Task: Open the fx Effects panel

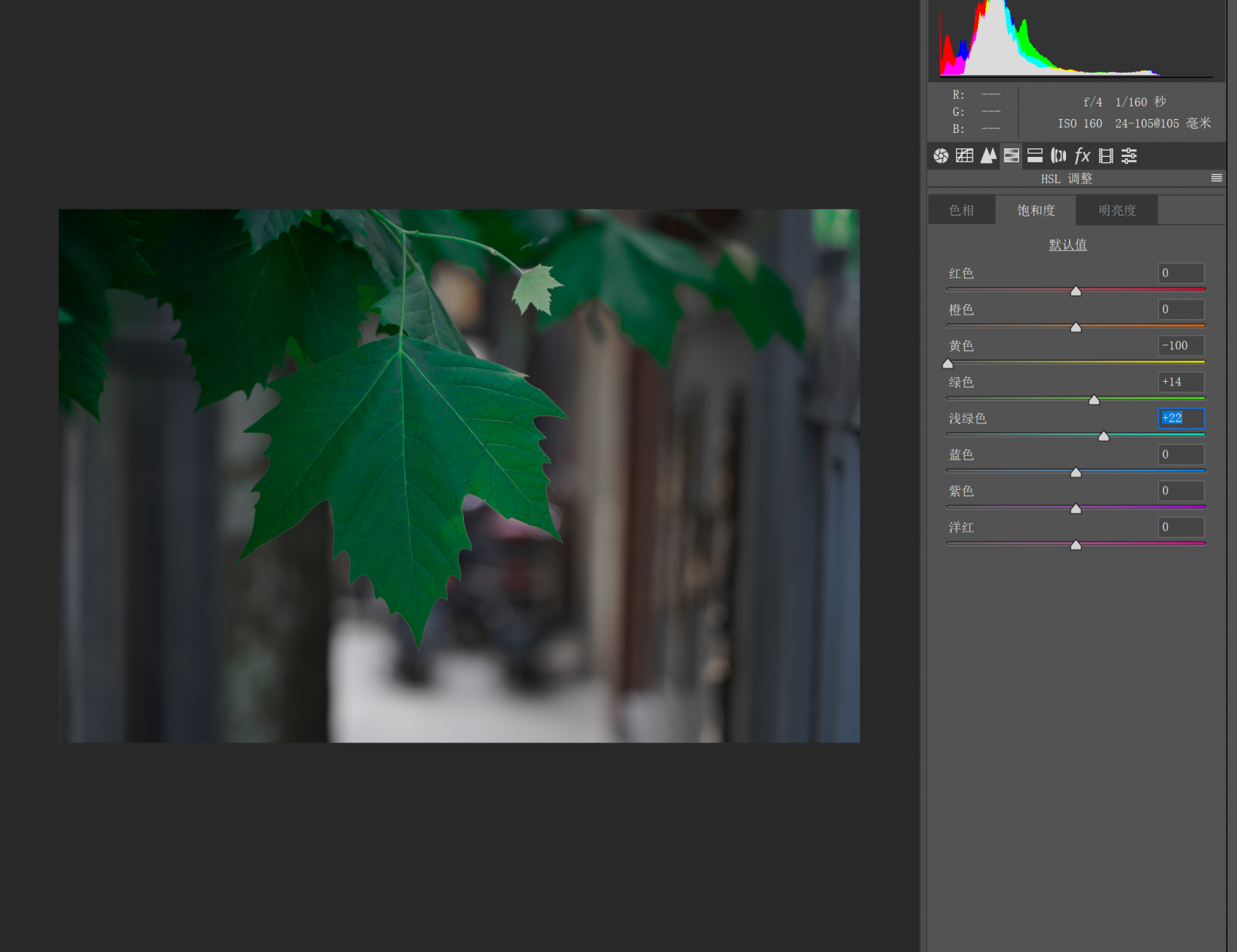Action: 1082,156
